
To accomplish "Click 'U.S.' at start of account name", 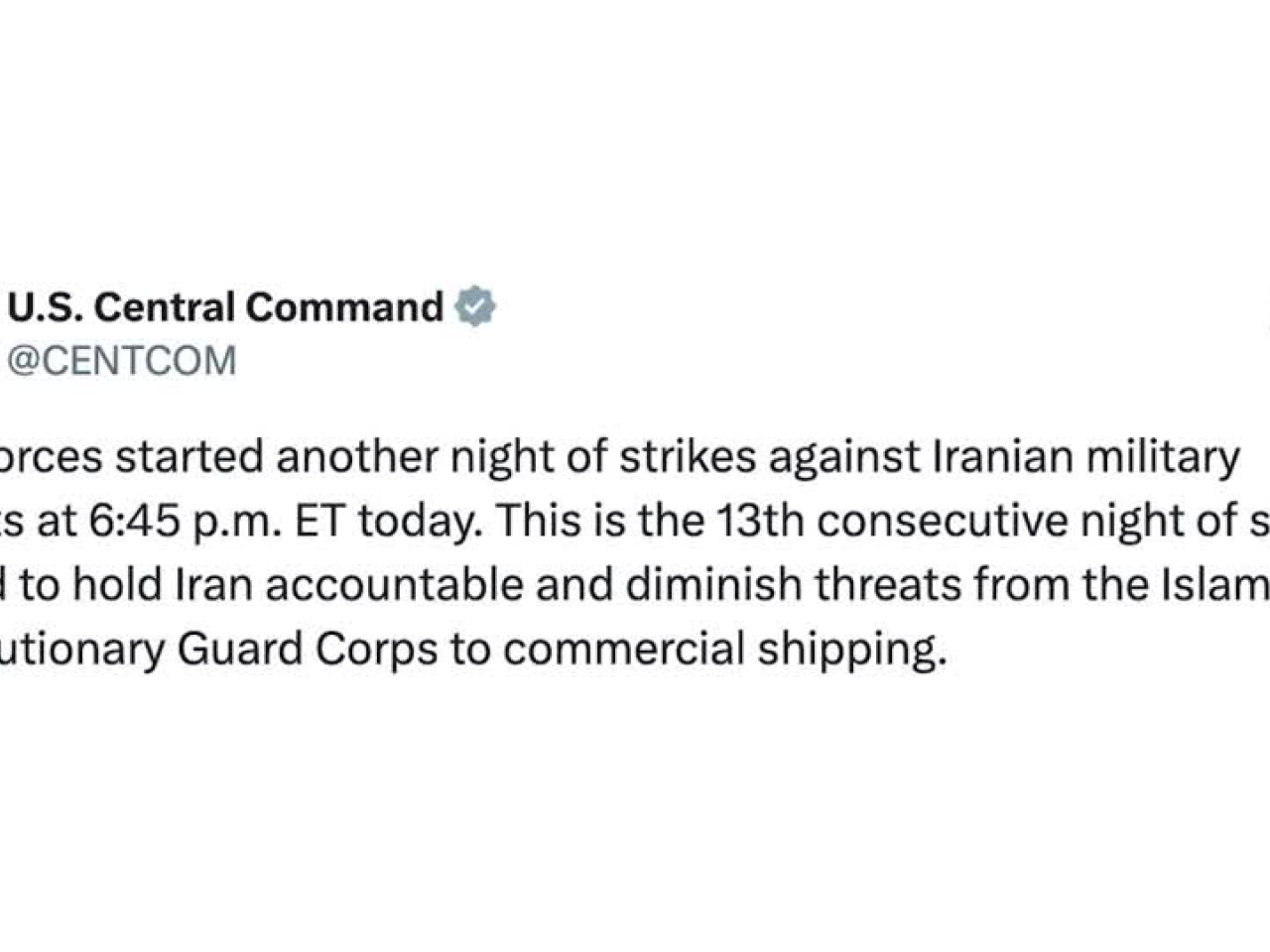I will 47,306.
